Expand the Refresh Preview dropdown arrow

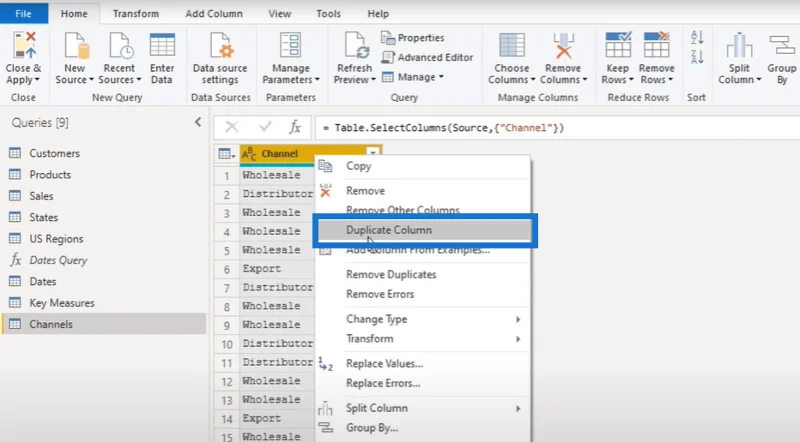click(373, 80)
